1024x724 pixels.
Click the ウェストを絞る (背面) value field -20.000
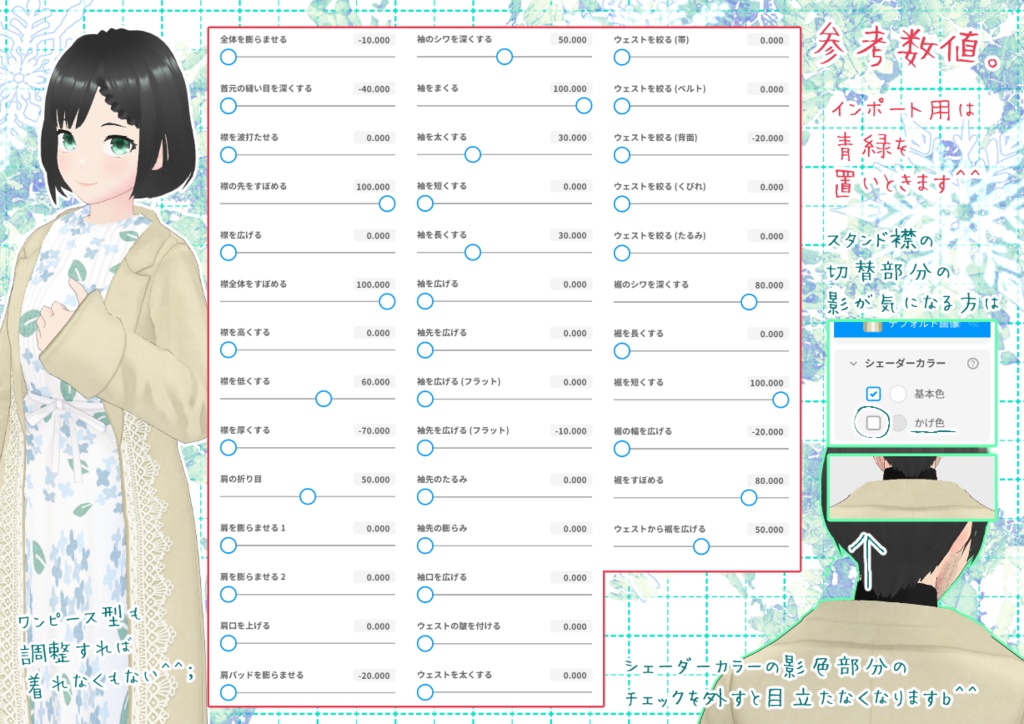[x=768, y=138]
